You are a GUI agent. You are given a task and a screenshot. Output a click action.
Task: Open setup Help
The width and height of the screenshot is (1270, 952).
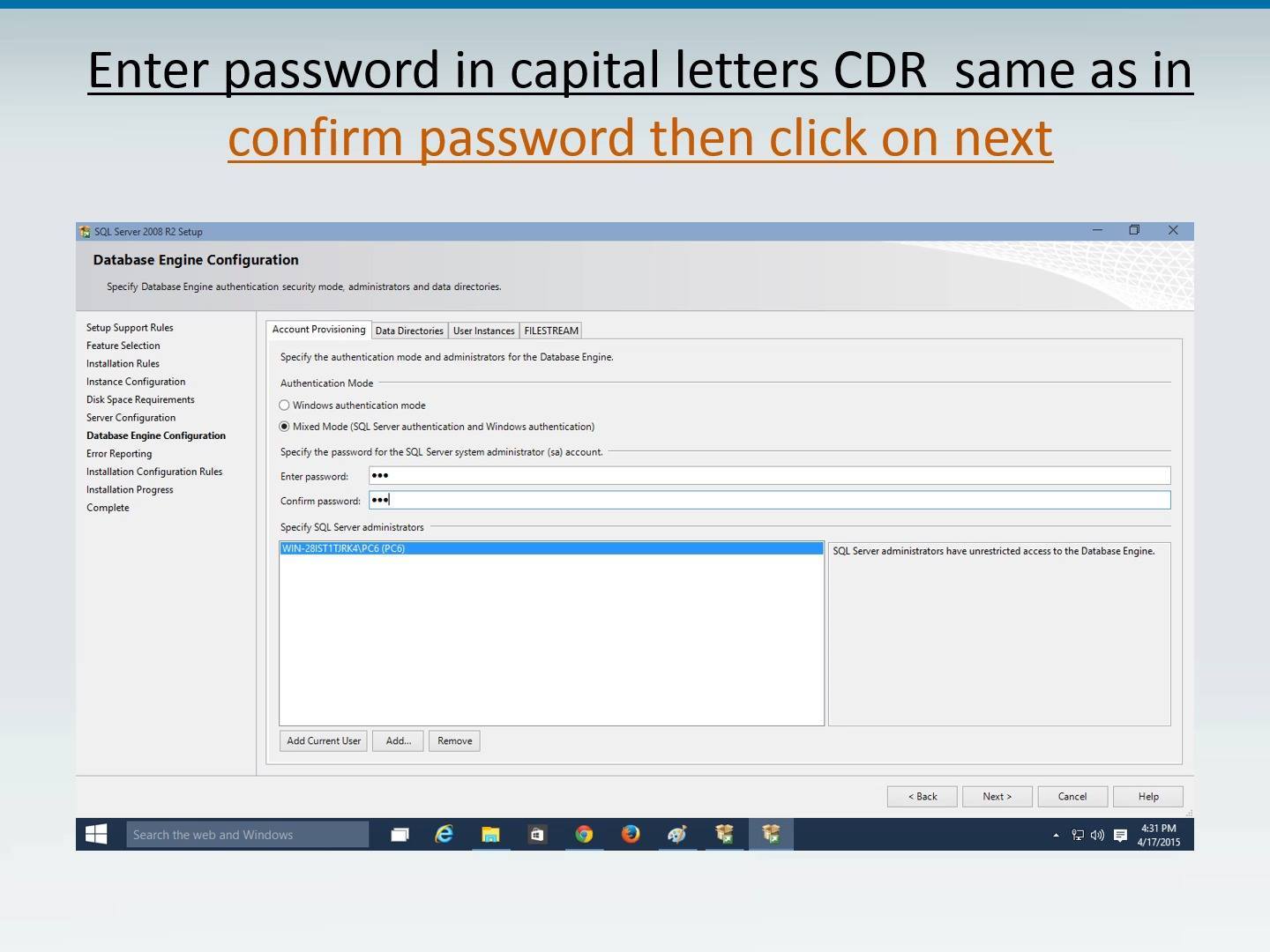1148,796
